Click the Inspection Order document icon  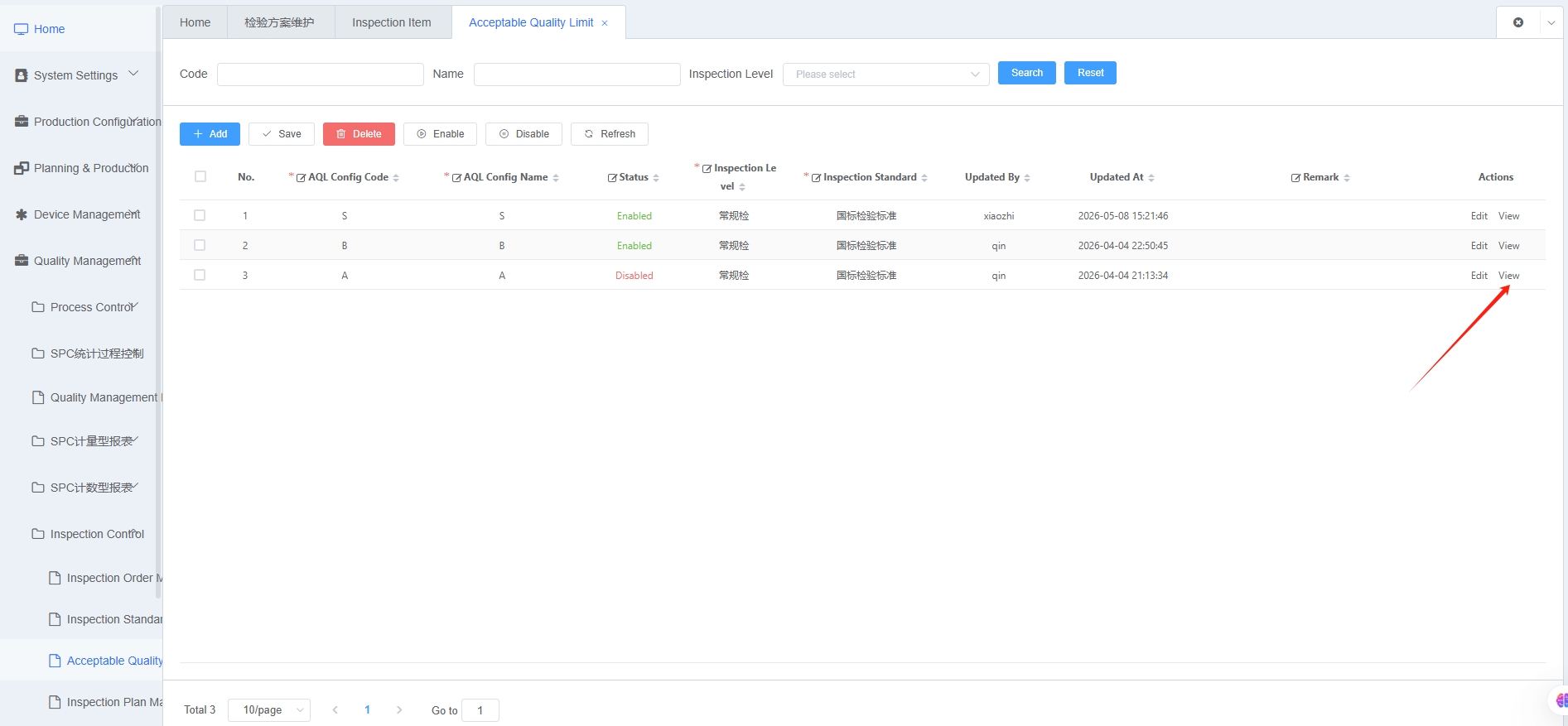[55, 578]
